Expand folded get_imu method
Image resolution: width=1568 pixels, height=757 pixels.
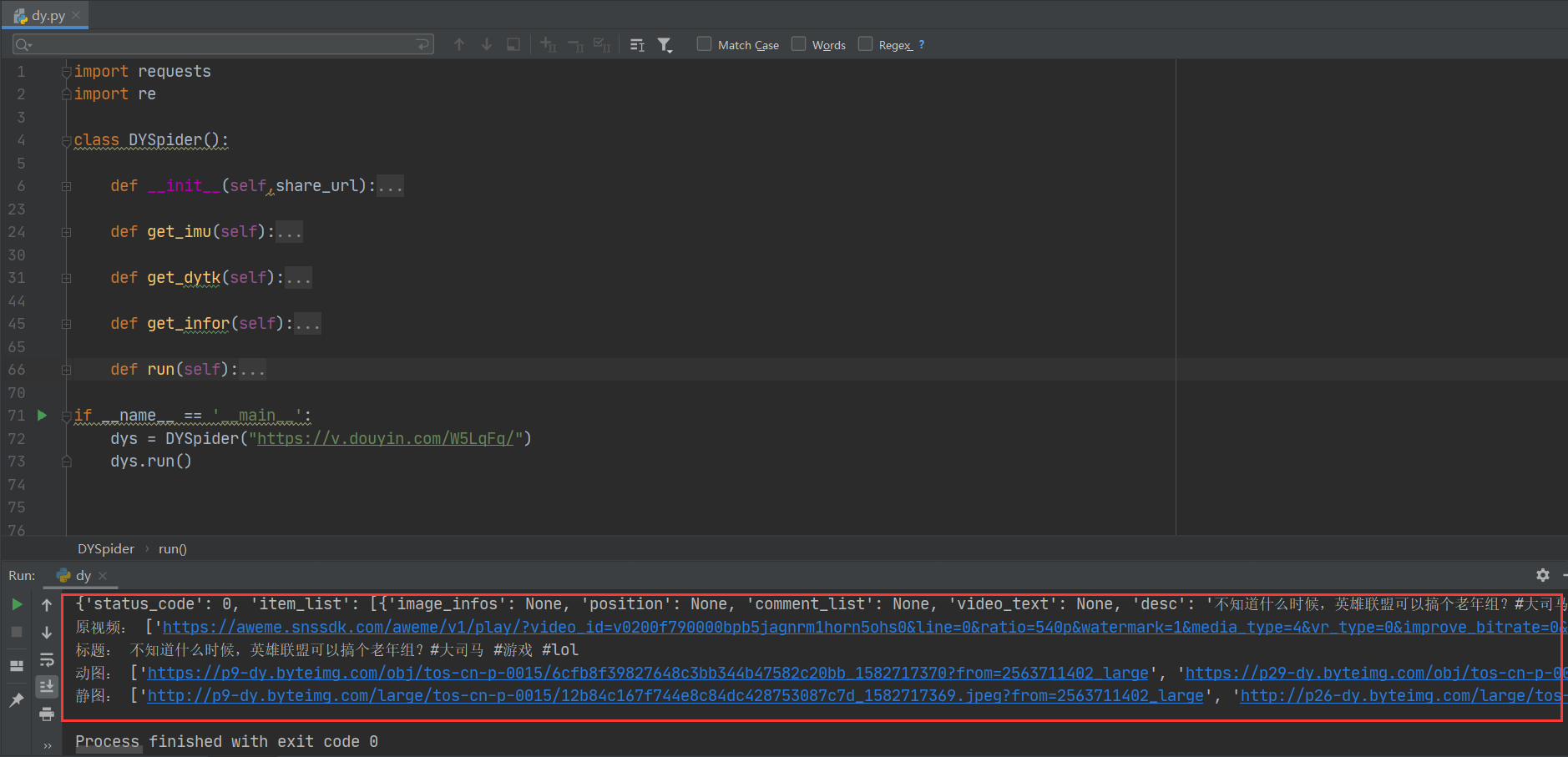[x=66, y=232]
